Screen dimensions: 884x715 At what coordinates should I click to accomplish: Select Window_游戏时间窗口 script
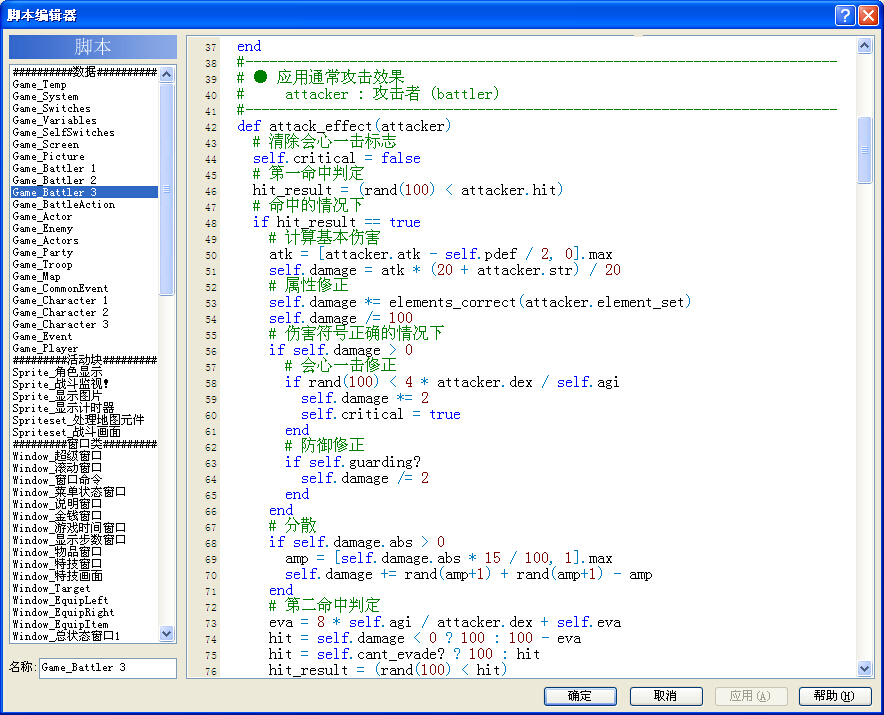point(85,528)
